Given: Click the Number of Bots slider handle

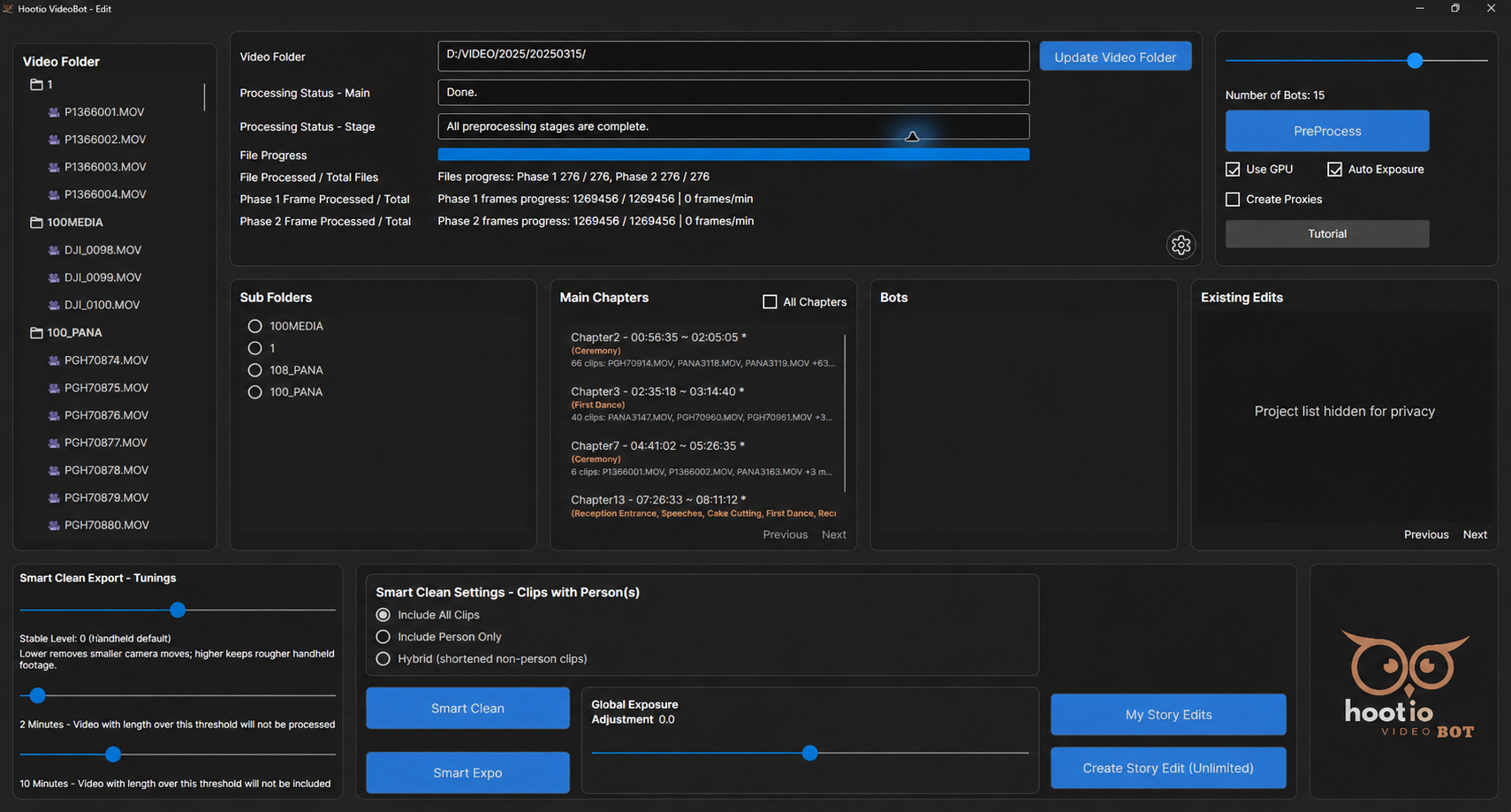Looking at the screenshot, I should point(1415,60).
